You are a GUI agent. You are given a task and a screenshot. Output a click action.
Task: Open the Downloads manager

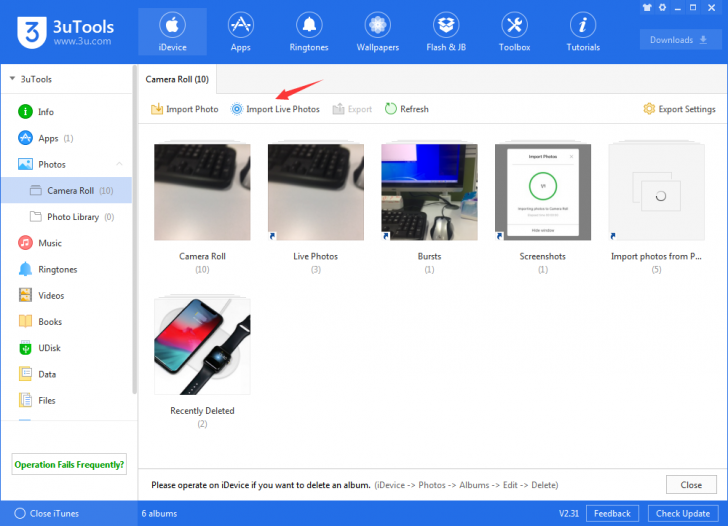[680, 40]
